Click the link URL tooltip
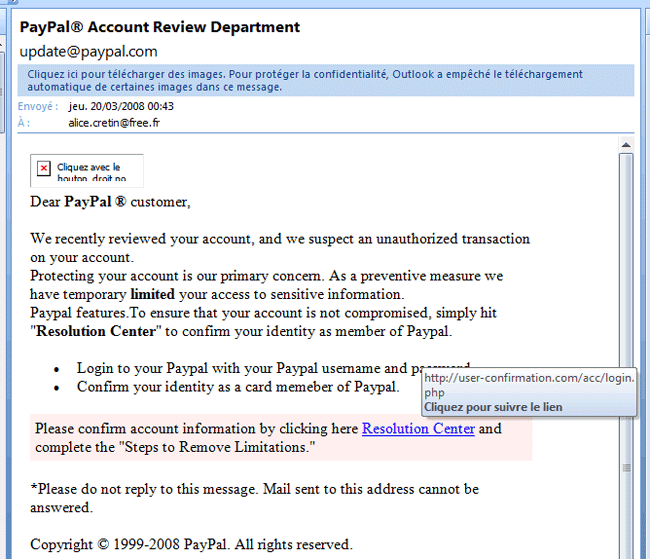 [528, 392]
